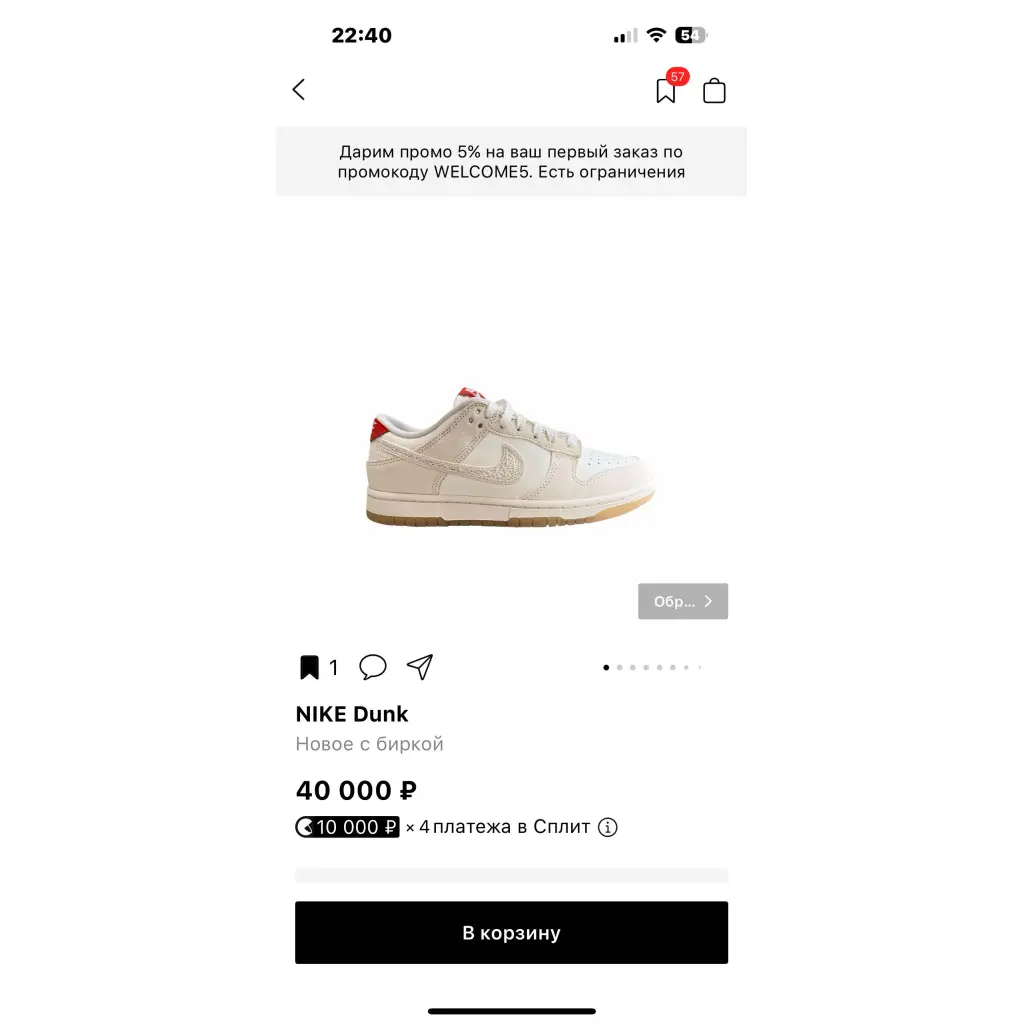Tap the Wi-Fi status icon

656,35
